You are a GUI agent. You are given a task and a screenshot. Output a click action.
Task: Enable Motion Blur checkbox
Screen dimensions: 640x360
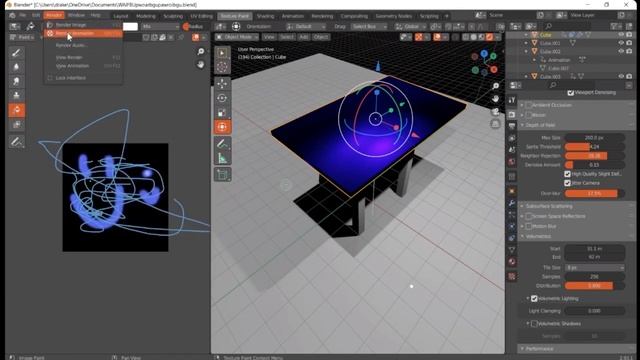pyautogui.click(x=529, y=226)
